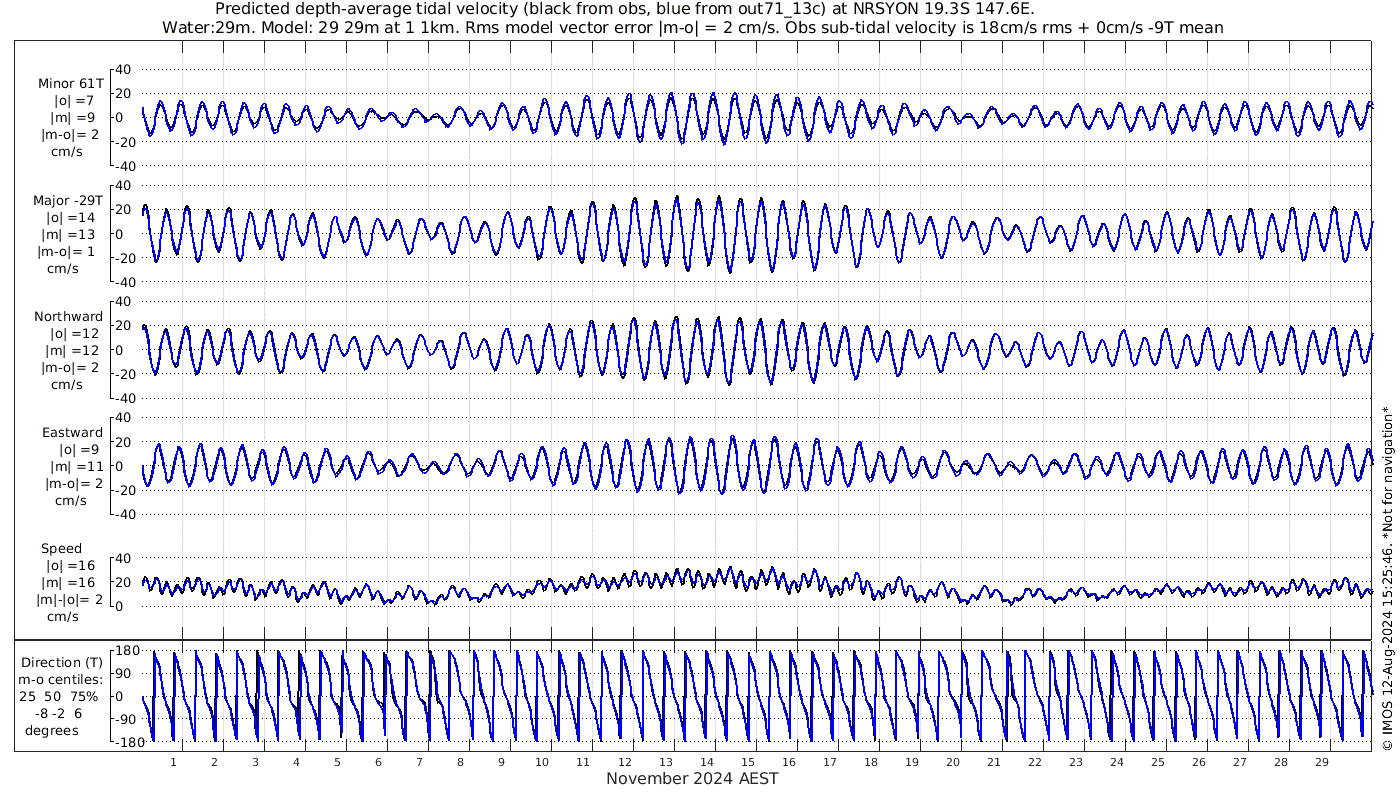1400x800 pixels.
Task: Click the 'm-o centiles:' label
Action: point(61,679)
